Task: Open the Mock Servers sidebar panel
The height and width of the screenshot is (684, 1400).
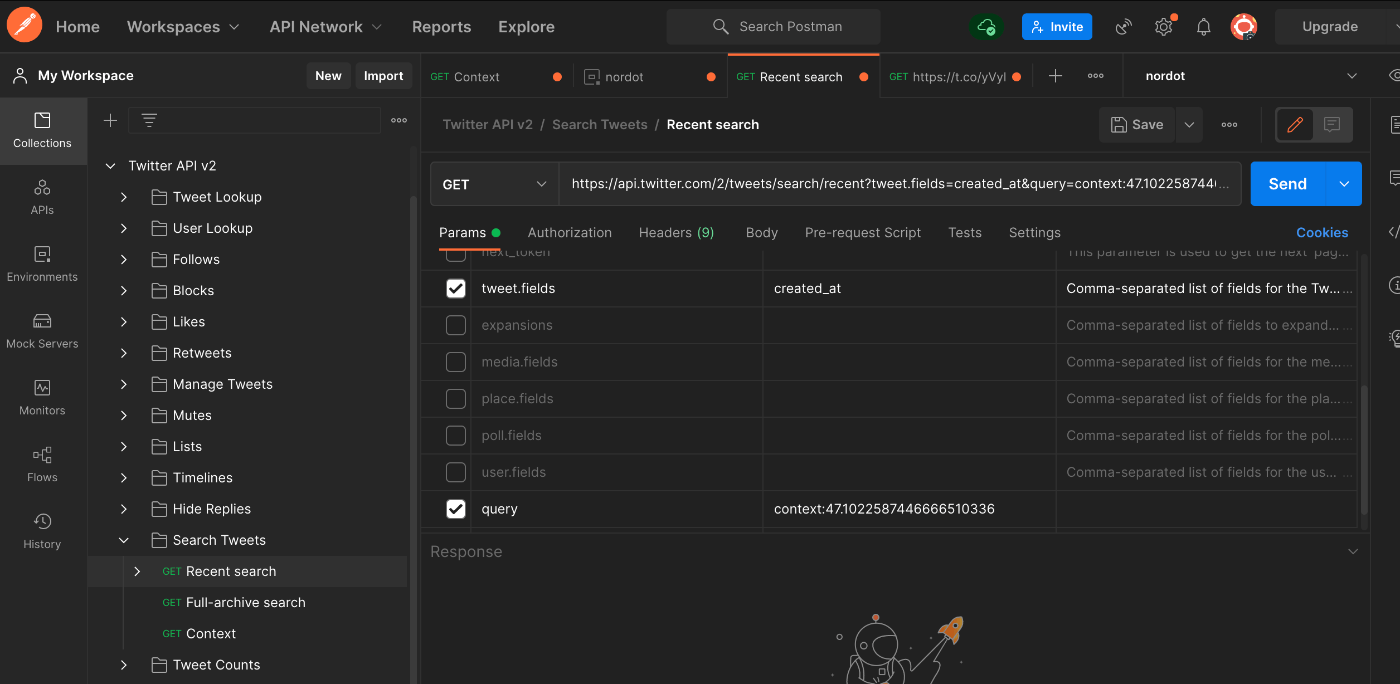Action: (42, 331)
